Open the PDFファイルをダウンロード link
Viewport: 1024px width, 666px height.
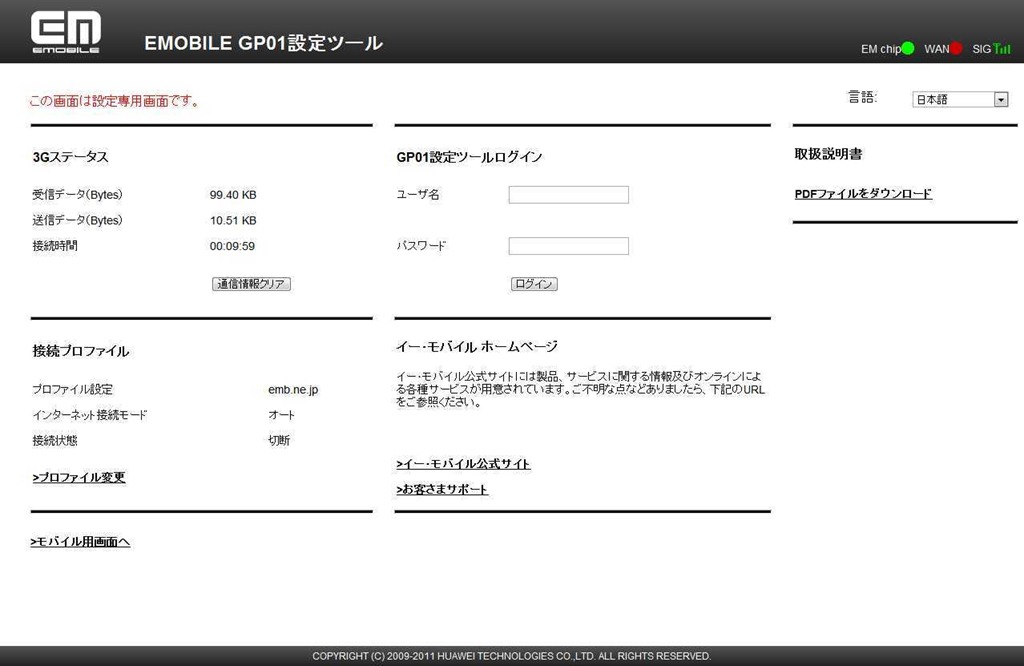(x=863, y=194)
